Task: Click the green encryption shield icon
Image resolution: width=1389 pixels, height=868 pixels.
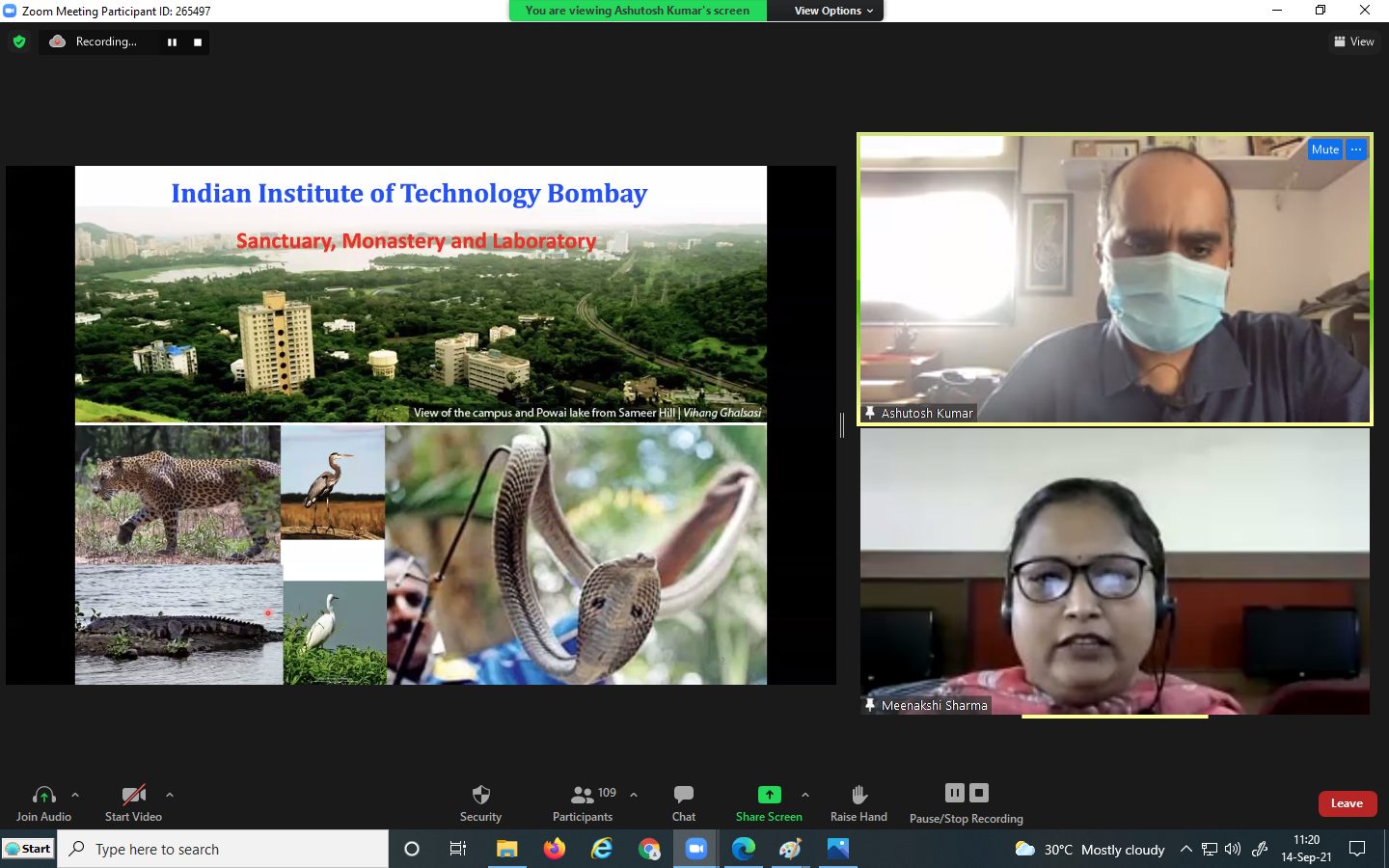Action: 19,41
